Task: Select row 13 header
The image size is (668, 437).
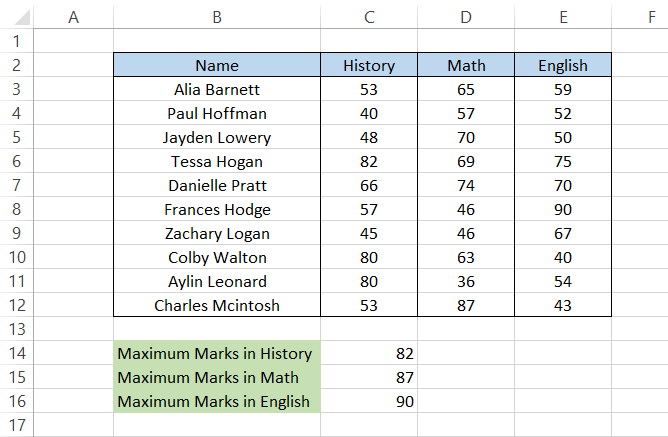Action: tap(17, 329)
